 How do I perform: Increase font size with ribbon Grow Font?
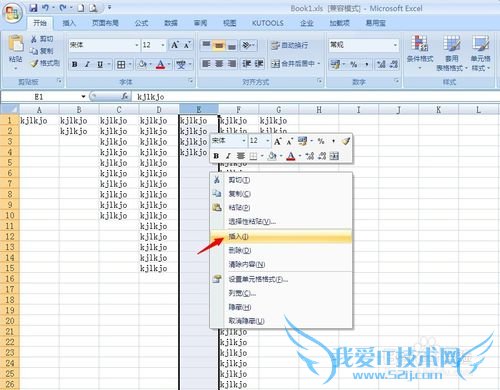point(175,45)
